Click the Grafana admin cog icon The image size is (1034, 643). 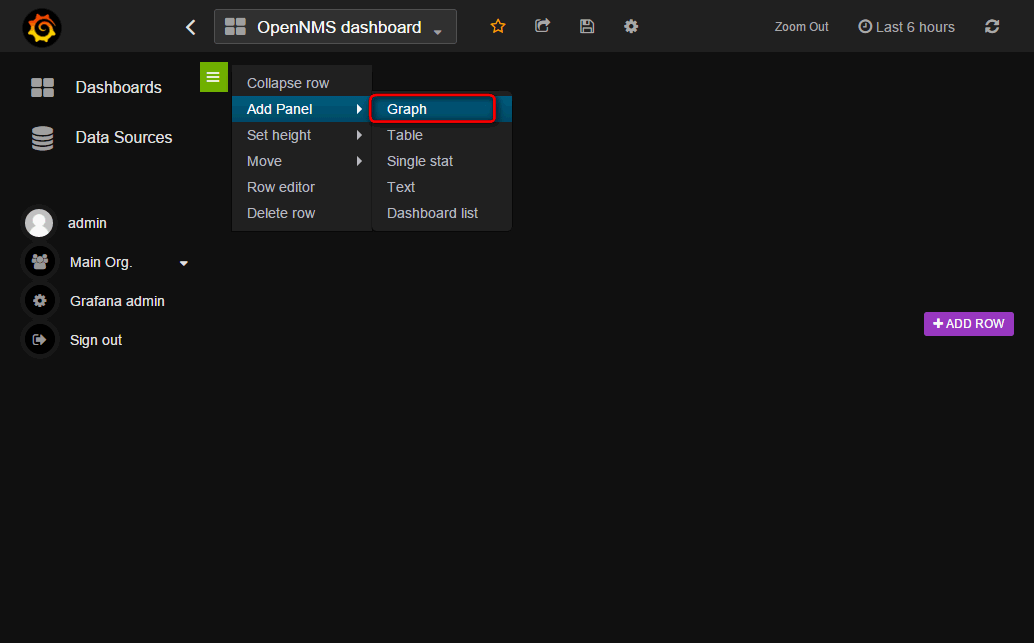click(40, 301)
